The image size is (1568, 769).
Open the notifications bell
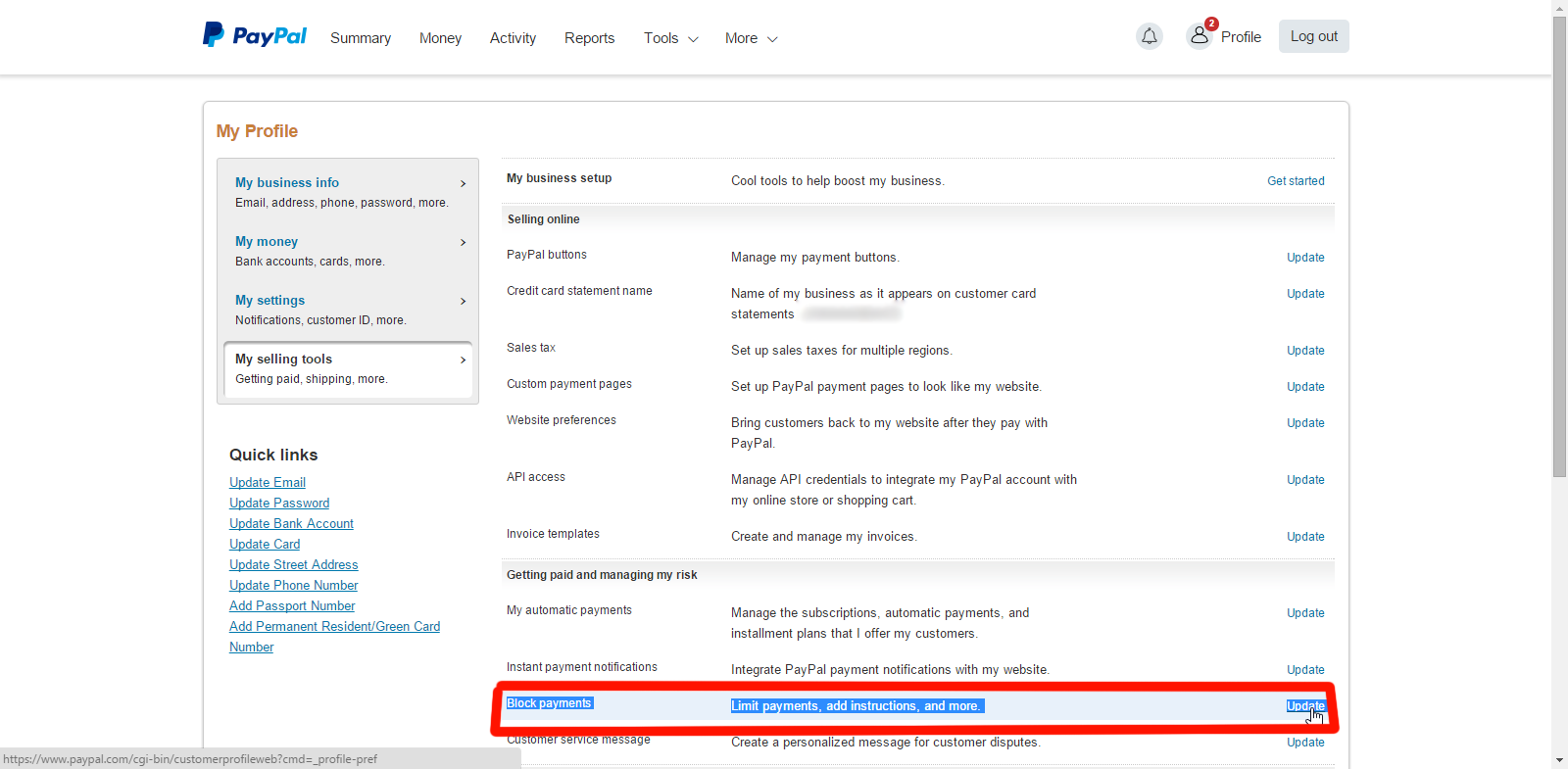tap(1150, 36)
